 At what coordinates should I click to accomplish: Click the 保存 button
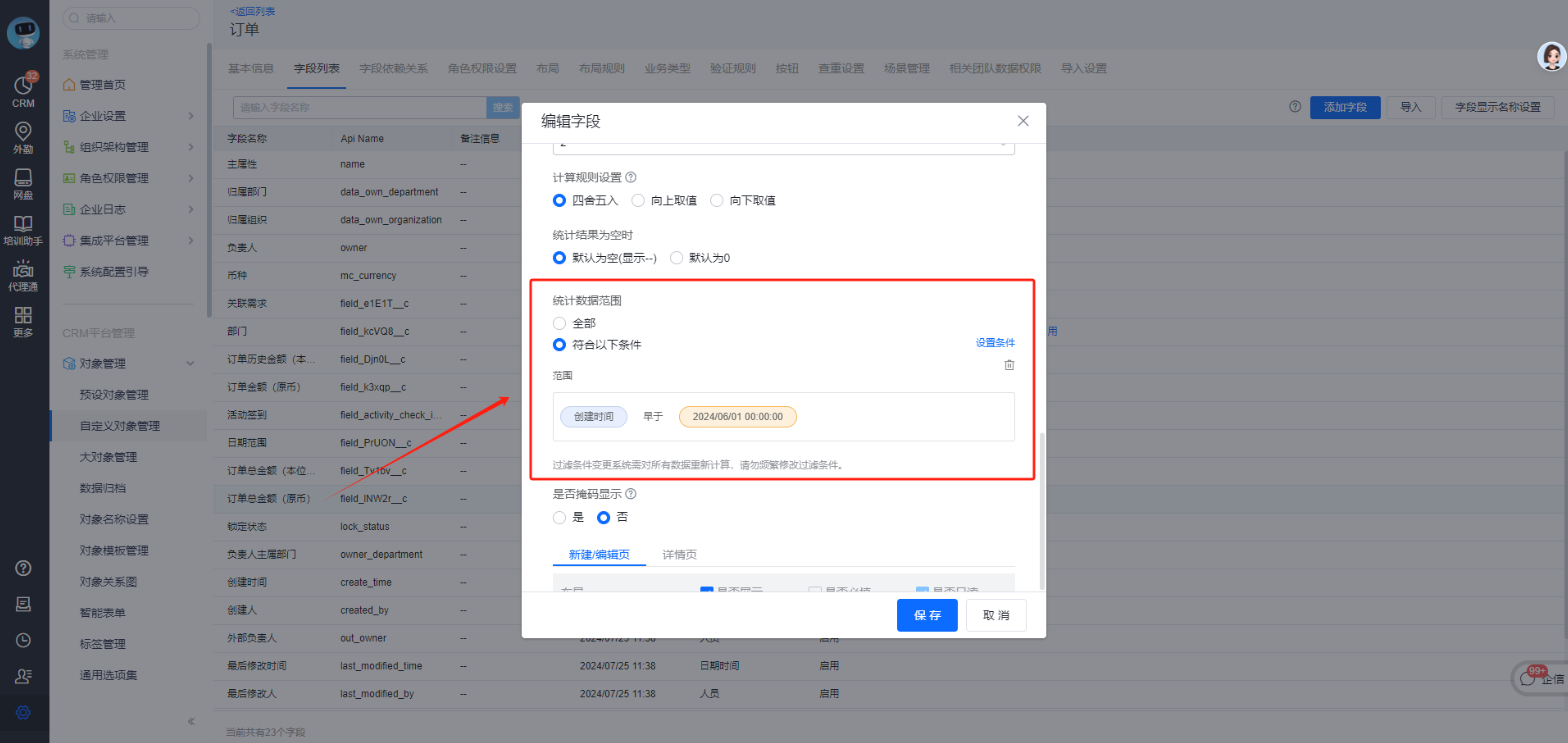coord(927,615)
